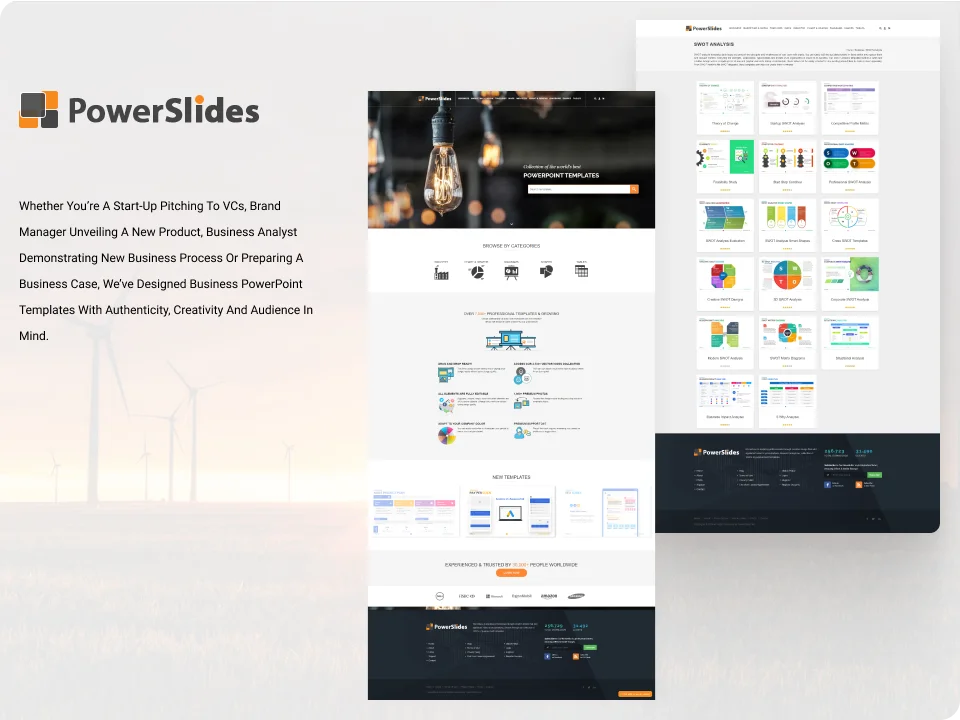Open the last card in SWOT grid

tap(787, 402)
